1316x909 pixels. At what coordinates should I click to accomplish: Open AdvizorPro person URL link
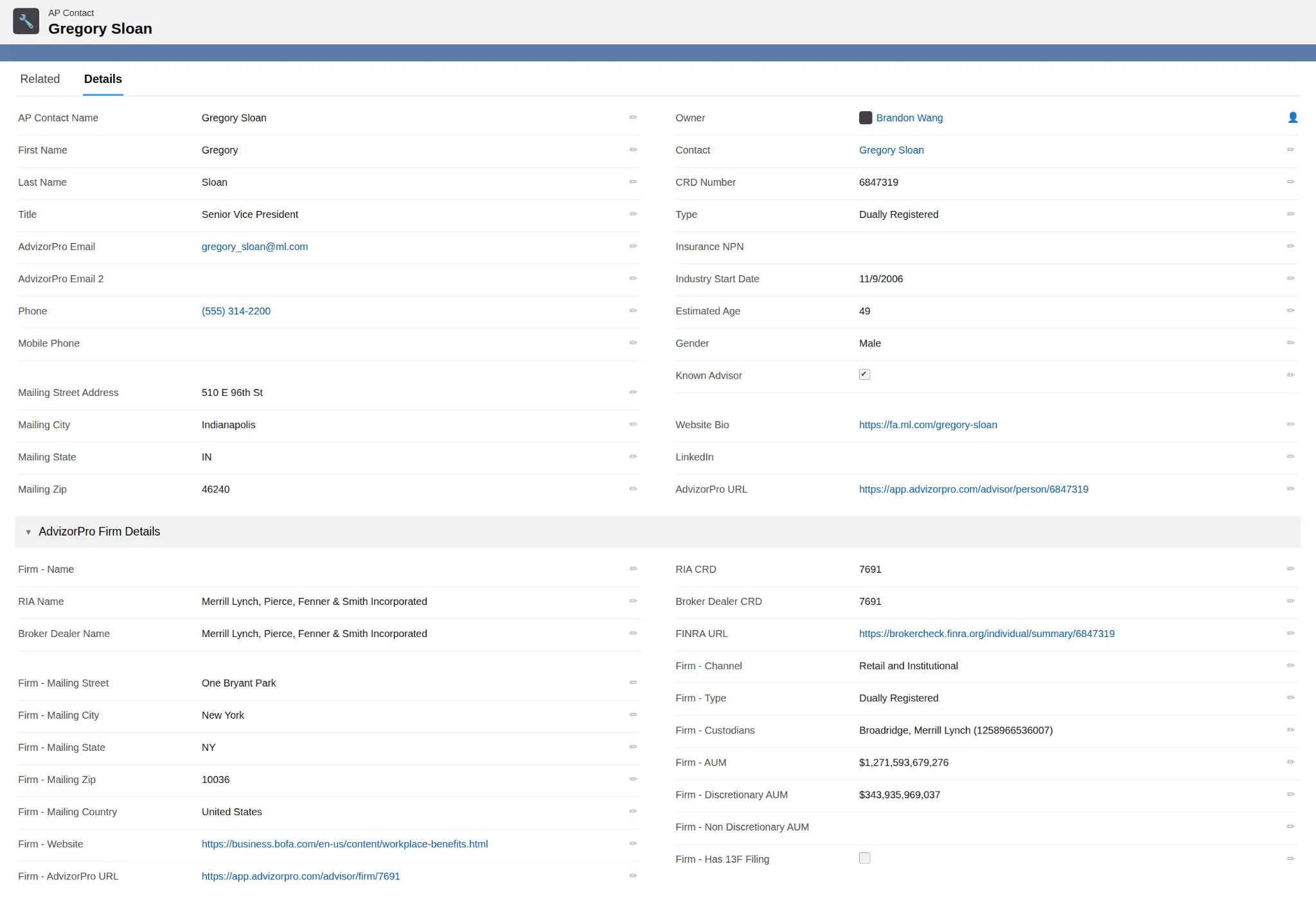click(974, 489)
